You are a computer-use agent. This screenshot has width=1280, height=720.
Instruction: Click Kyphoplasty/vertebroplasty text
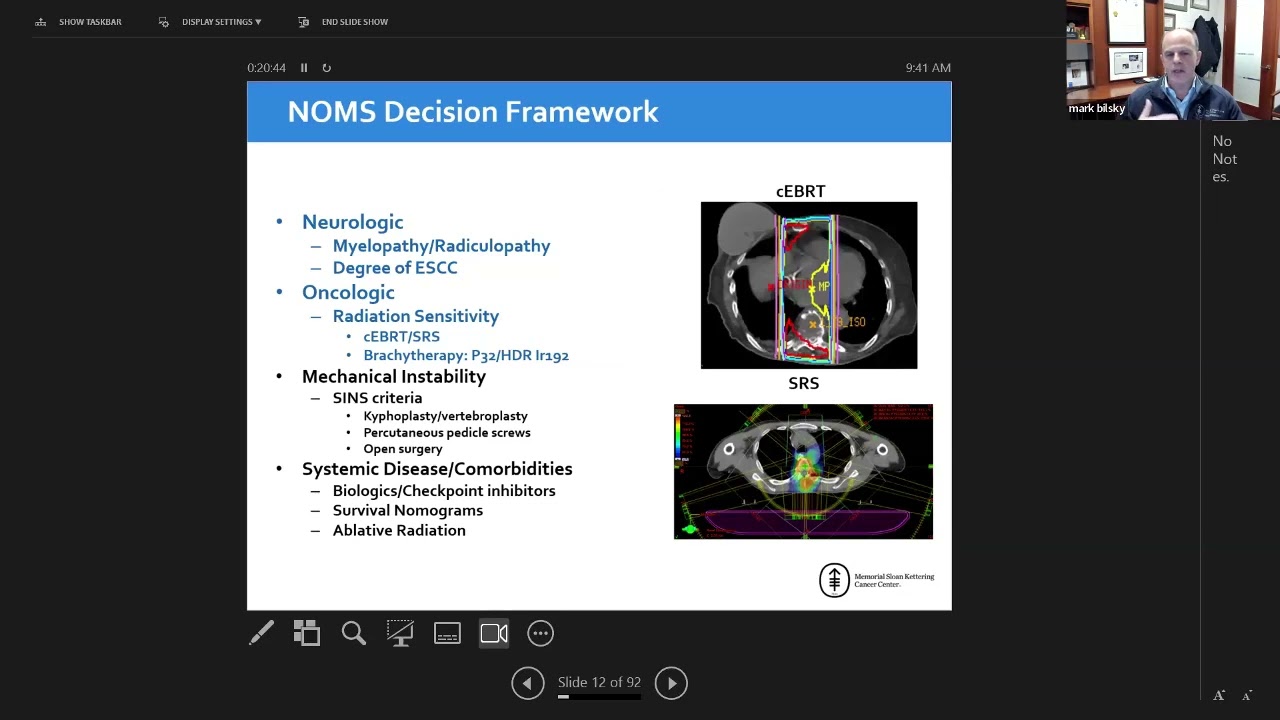pos(445,416)
